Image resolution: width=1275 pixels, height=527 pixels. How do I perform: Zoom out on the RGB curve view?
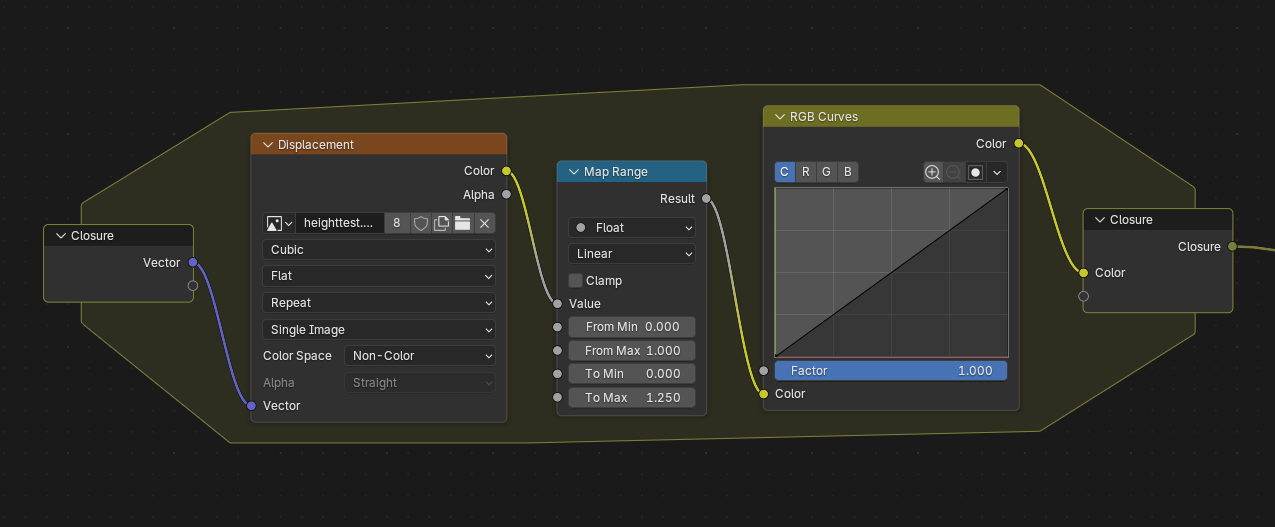(953, 172)
